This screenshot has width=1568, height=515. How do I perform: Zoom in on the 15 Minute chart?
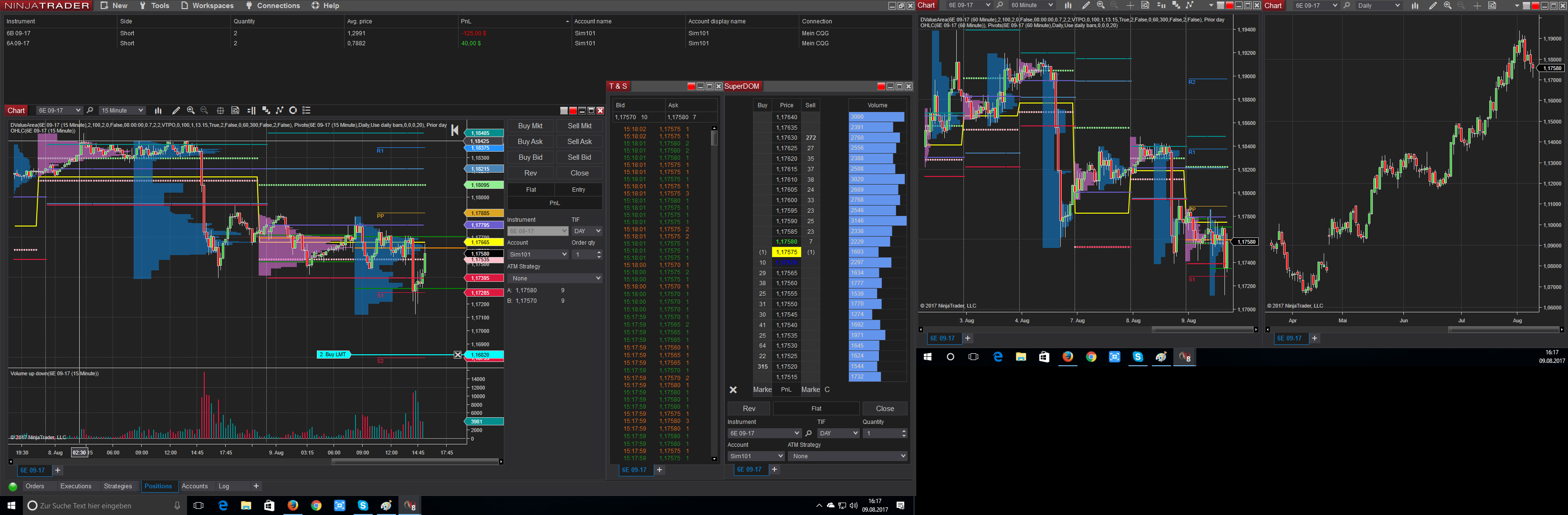[191, 111]
